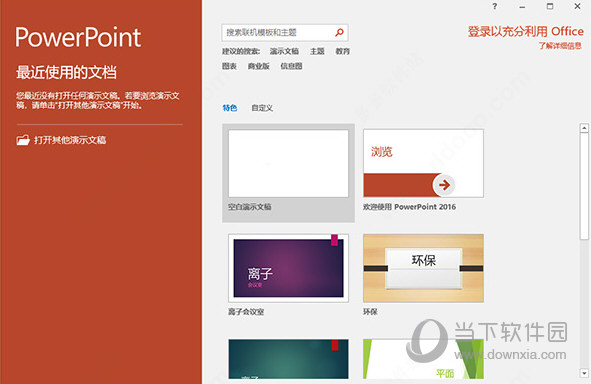Open 打开其他演示文稿 link
Screen dimensions: 591x384
click(x=70, y=140)
